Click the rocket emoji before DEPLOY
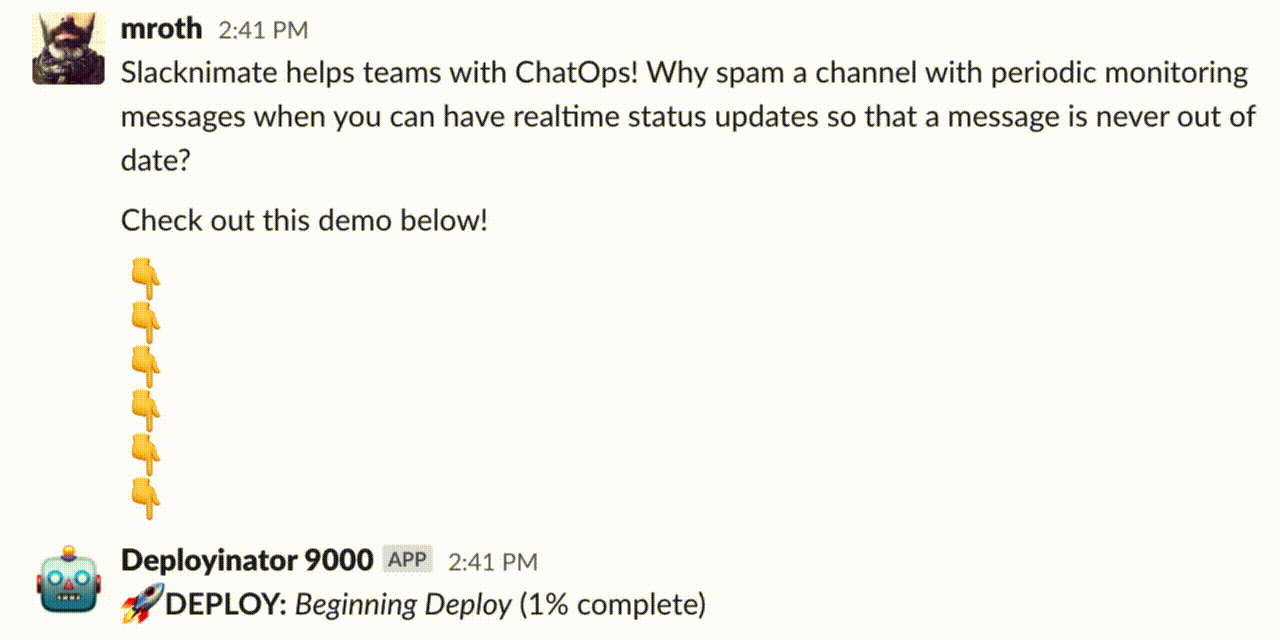The image size is (1280, 640). pyautogui.click(x=141, y=605)
